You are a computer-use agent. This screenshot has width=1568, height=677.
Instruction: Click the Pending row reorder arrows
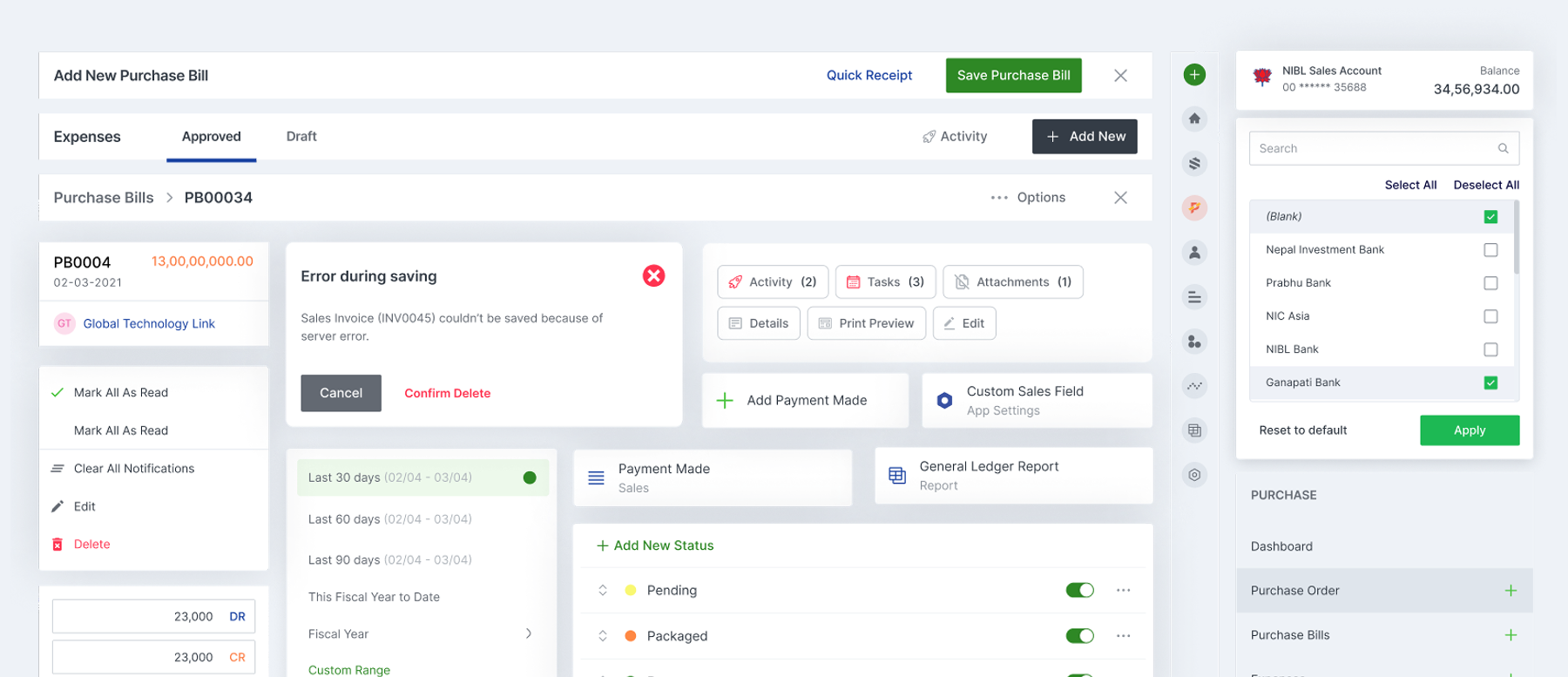coord(603,591)
